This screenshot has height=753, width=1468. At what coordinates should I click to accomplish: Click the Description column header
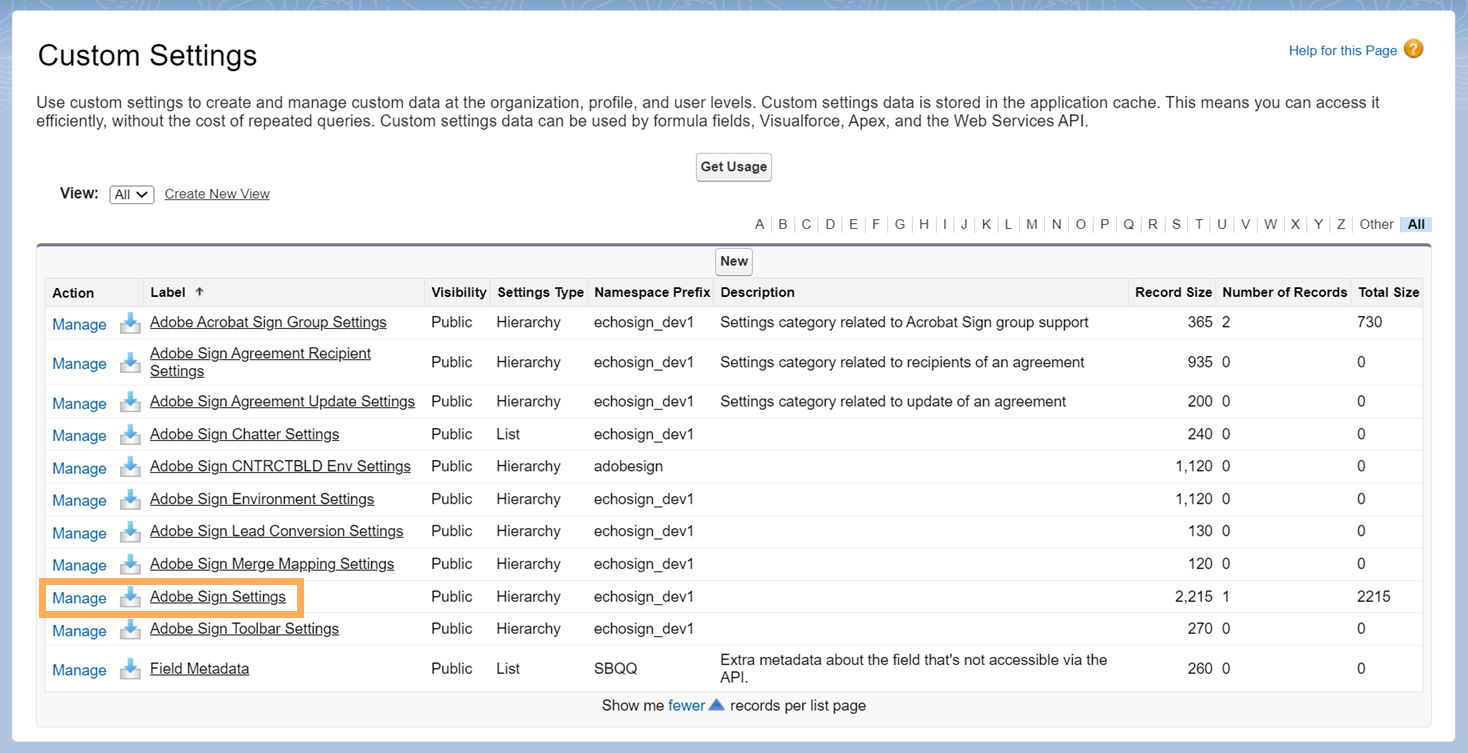coord(757,292)
